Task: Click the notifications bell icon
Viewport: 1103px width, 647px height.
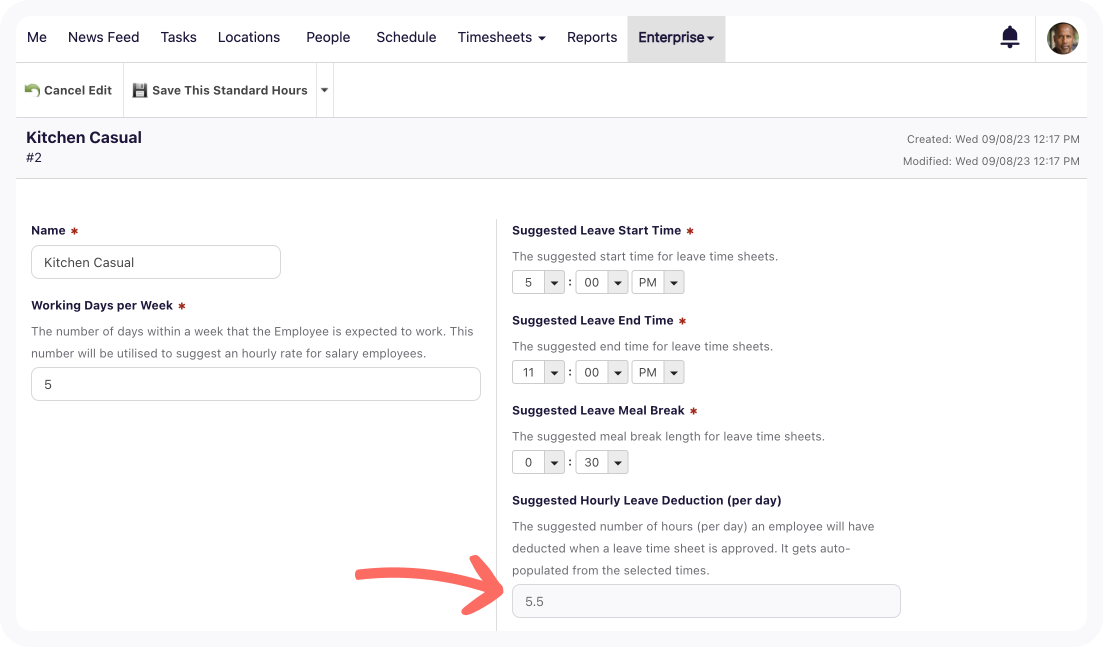Action: click(x=1010, y=38)
